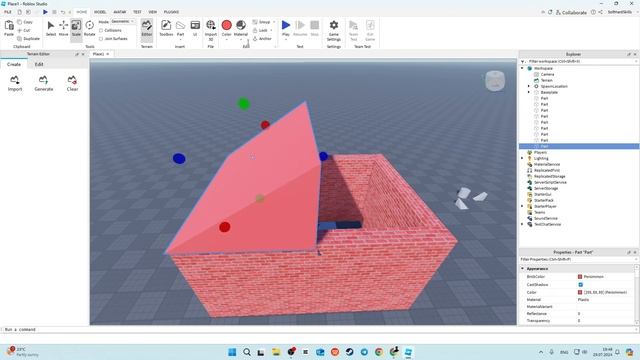Open the Terrain Editor Edit tab
The image size is (640, 360).
point(39,64)
